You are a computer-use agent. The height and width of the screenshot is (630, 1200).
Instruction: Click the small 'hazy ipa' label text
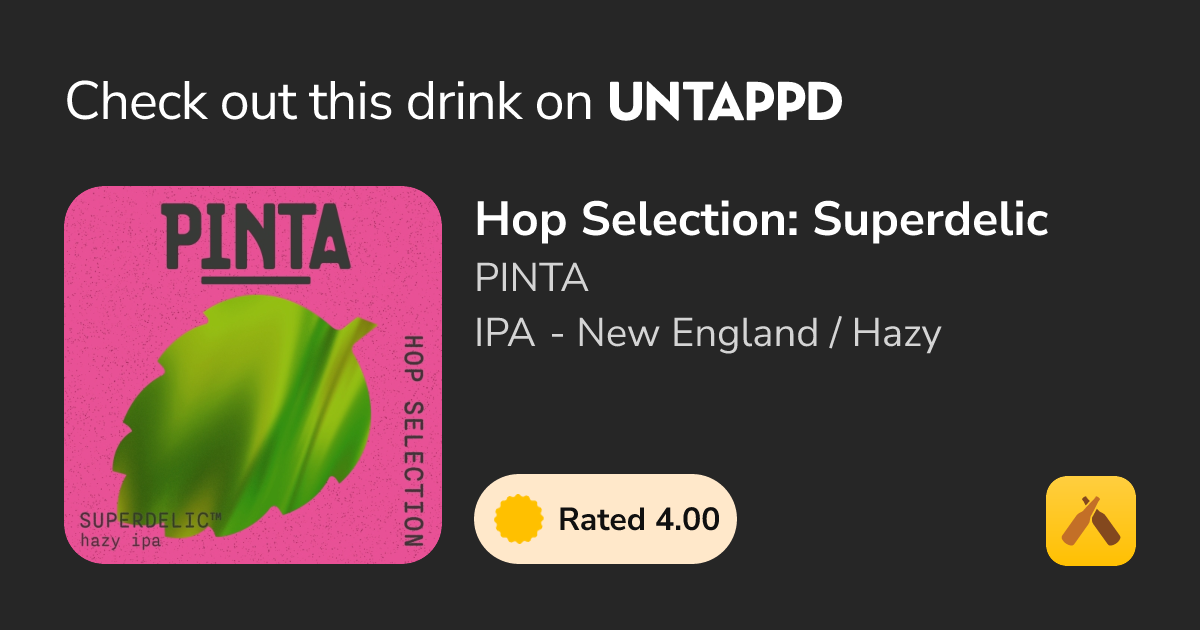120,542
